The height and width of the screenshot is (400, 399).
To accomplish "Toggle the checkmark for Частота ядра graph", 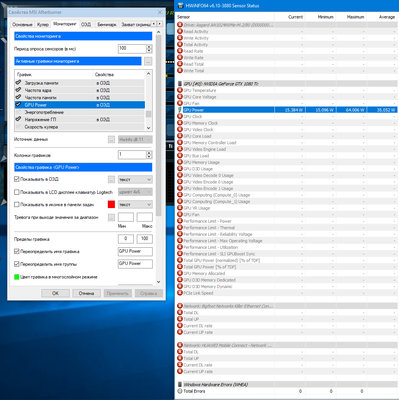I will tap(18, 90).
